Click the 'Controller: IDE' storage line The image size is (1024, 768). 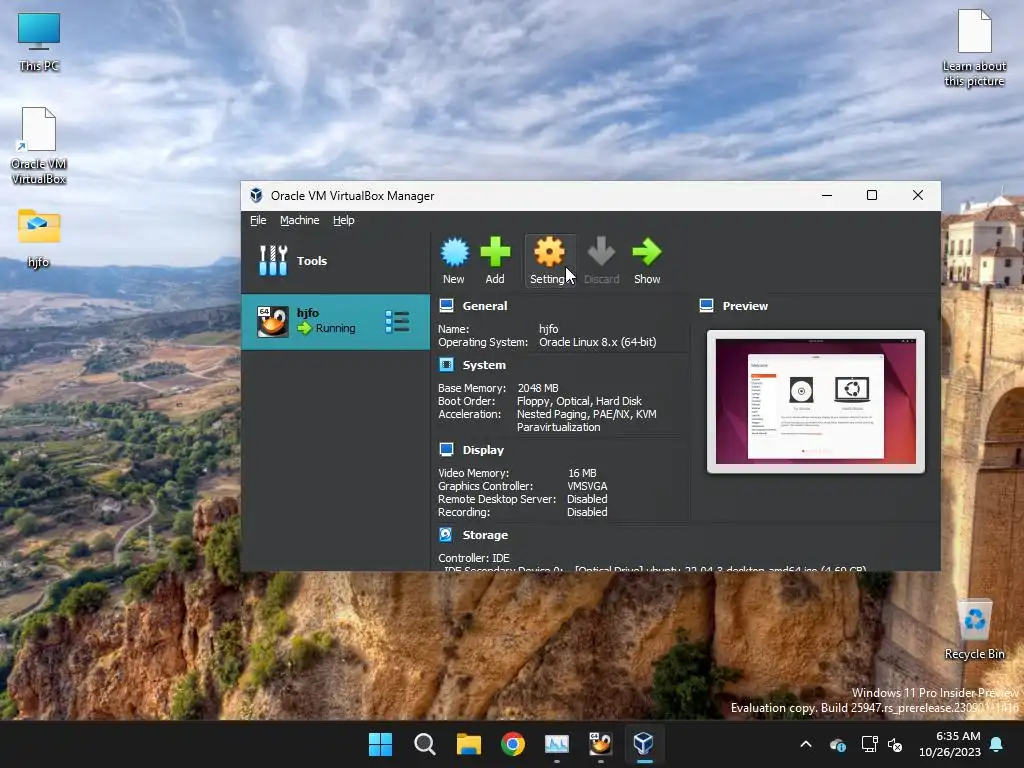(x=473, y=558)
